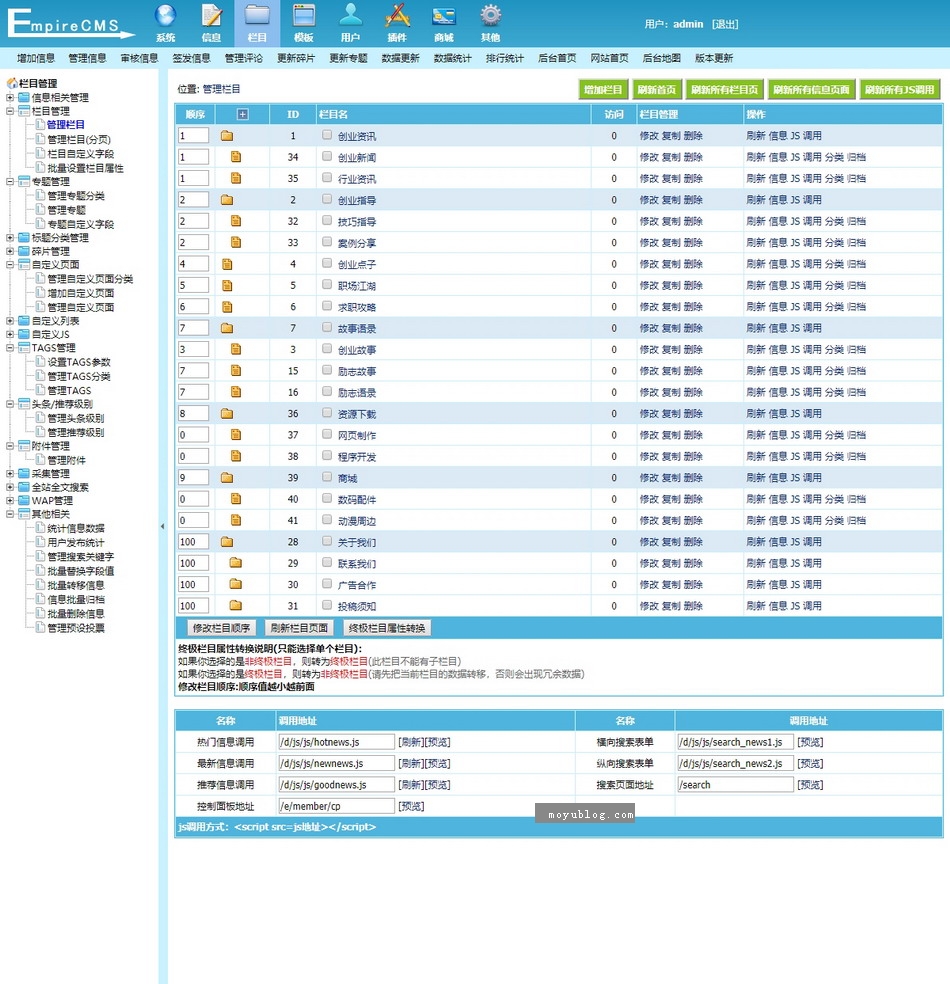Viewport: 950px width, 984px height.
Task: Collapse the 专题管理 tree node
Action: click(x=10, y=181)
